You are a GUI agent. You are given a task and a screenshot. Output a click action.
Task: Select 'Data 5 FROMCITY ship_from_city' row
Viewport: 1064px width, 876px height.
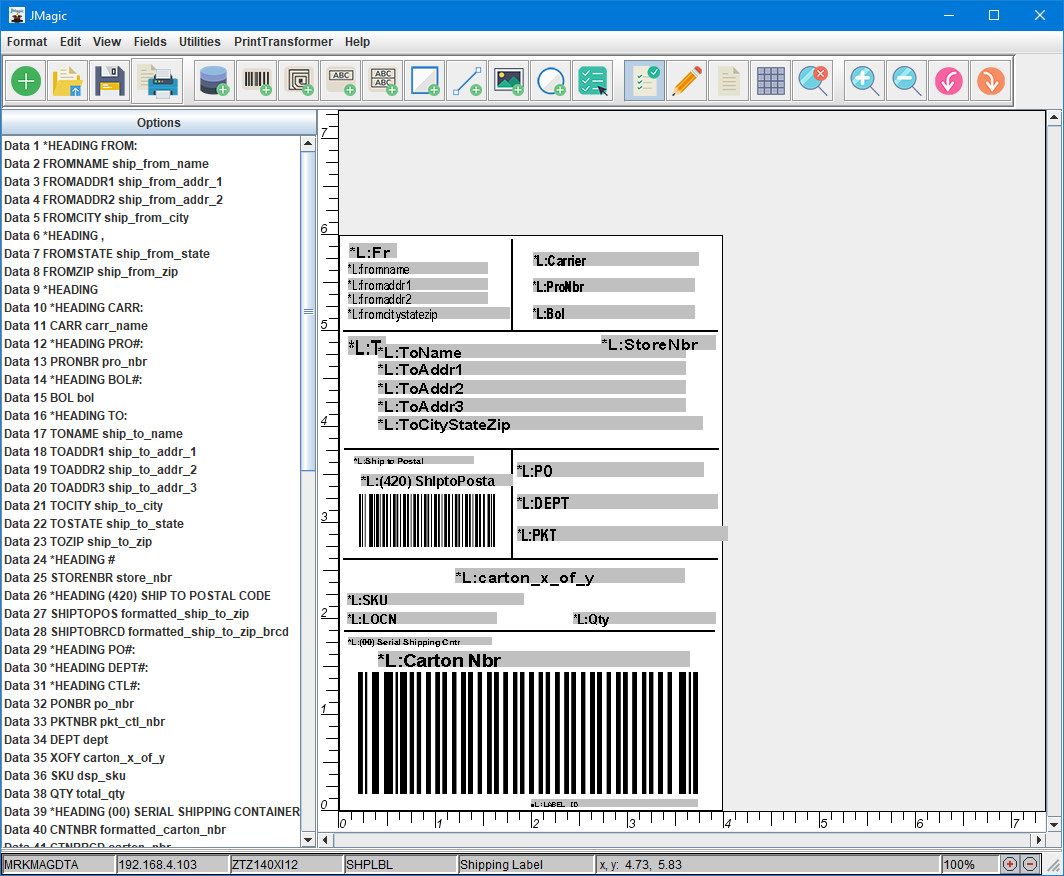(151, 218)
